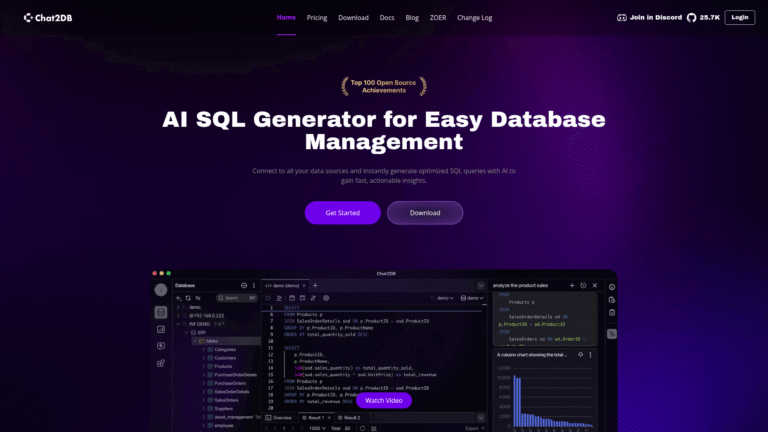Click the third icon in the right rail
This screenshot has width=768, height=432.
pyautogui.click(x=612, y=312)
